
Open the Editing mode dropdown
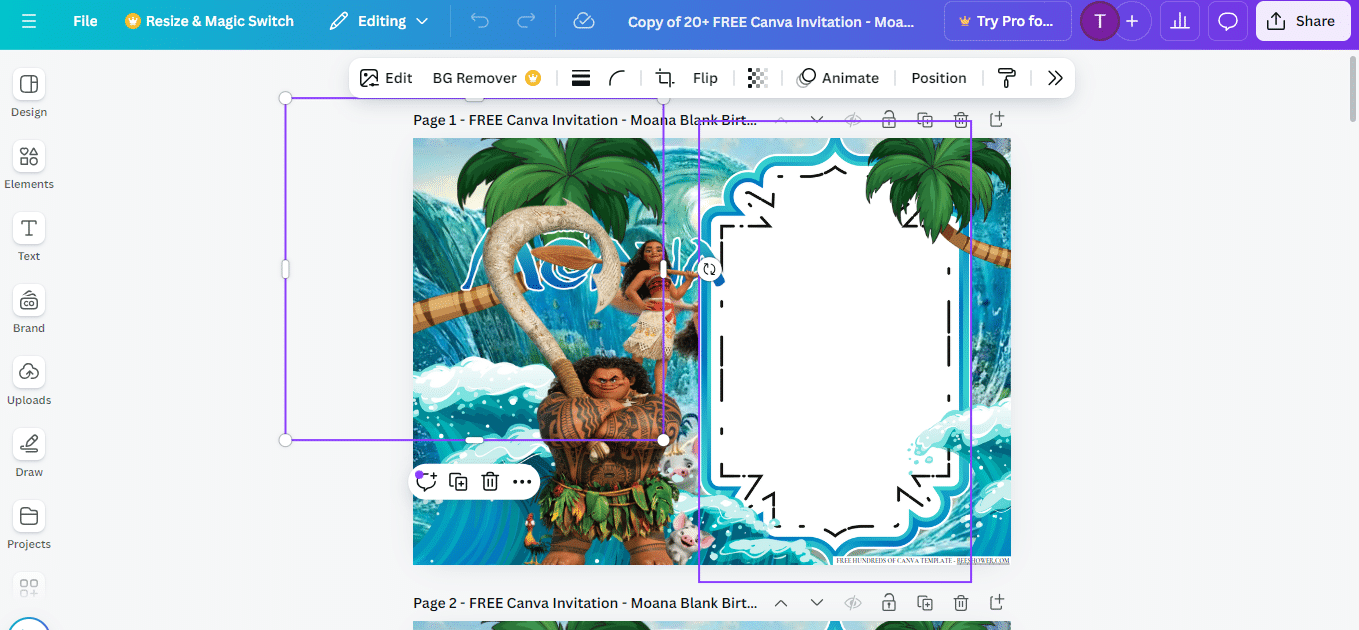[379, 21]
